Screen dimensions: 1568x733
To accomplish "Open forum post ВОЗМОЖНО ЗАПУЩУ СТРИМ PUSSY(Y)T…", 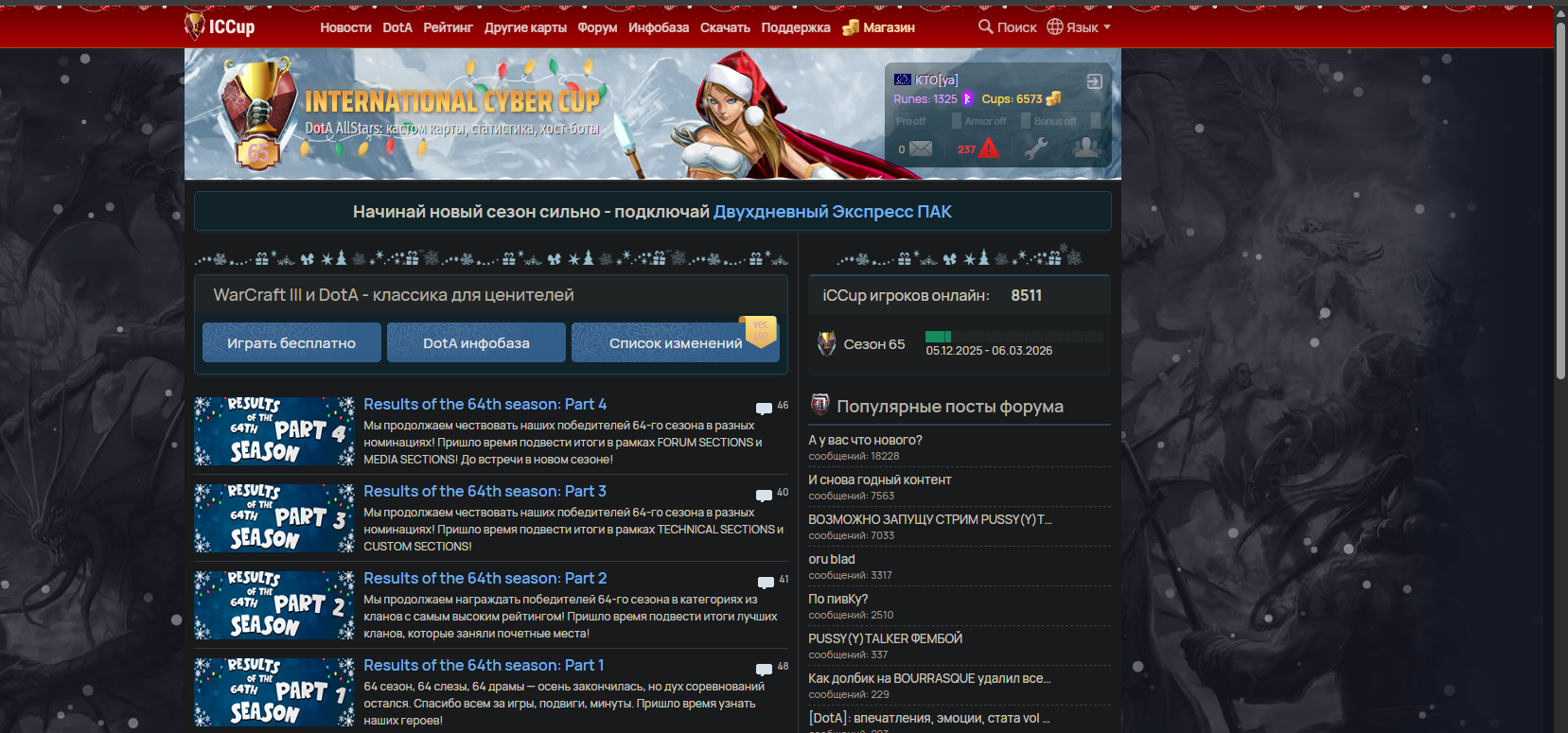I will pyautogui.click(x=930, y=519).
